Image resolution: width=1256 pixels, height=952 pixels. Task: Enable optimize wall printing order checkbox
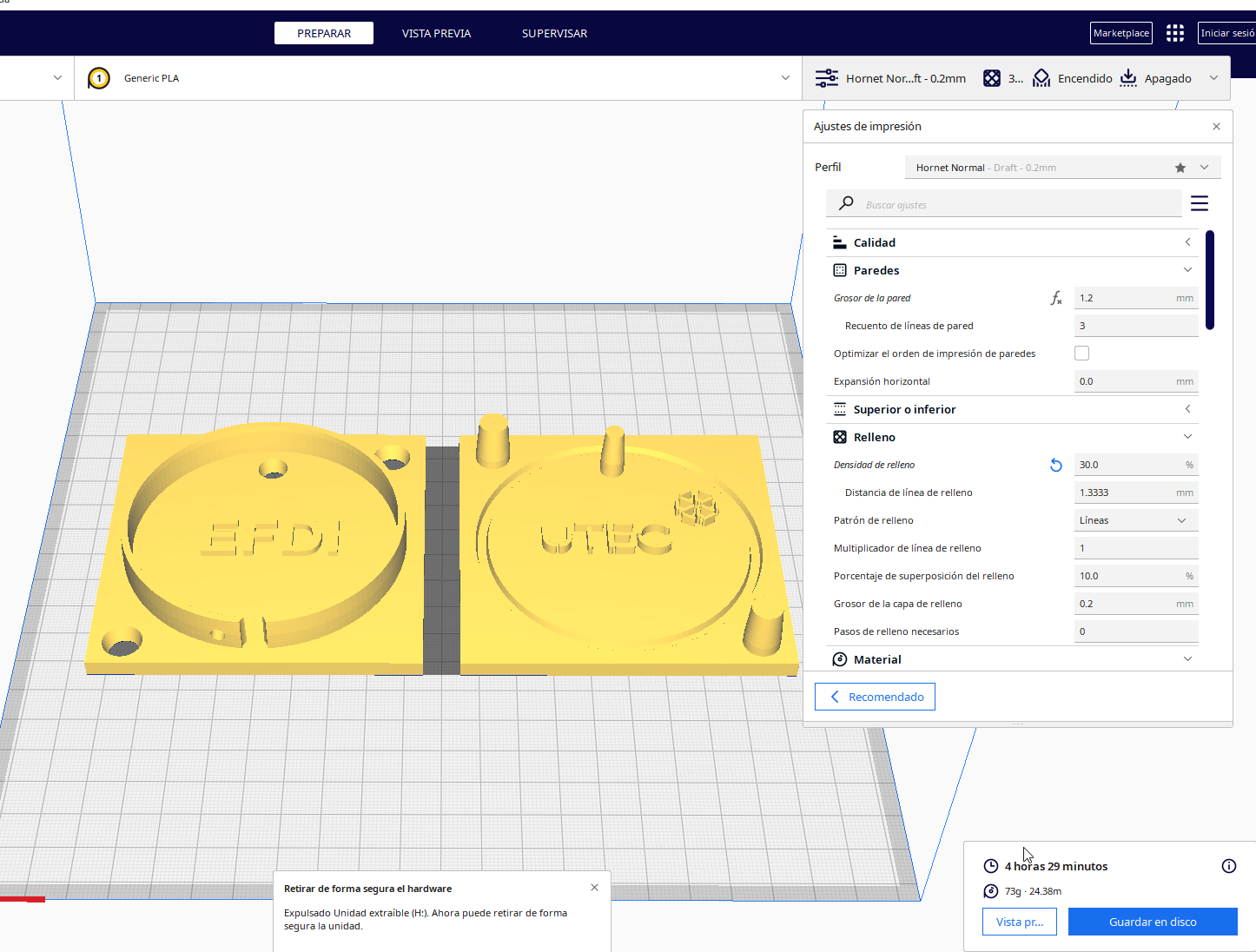coord(1081,354)
